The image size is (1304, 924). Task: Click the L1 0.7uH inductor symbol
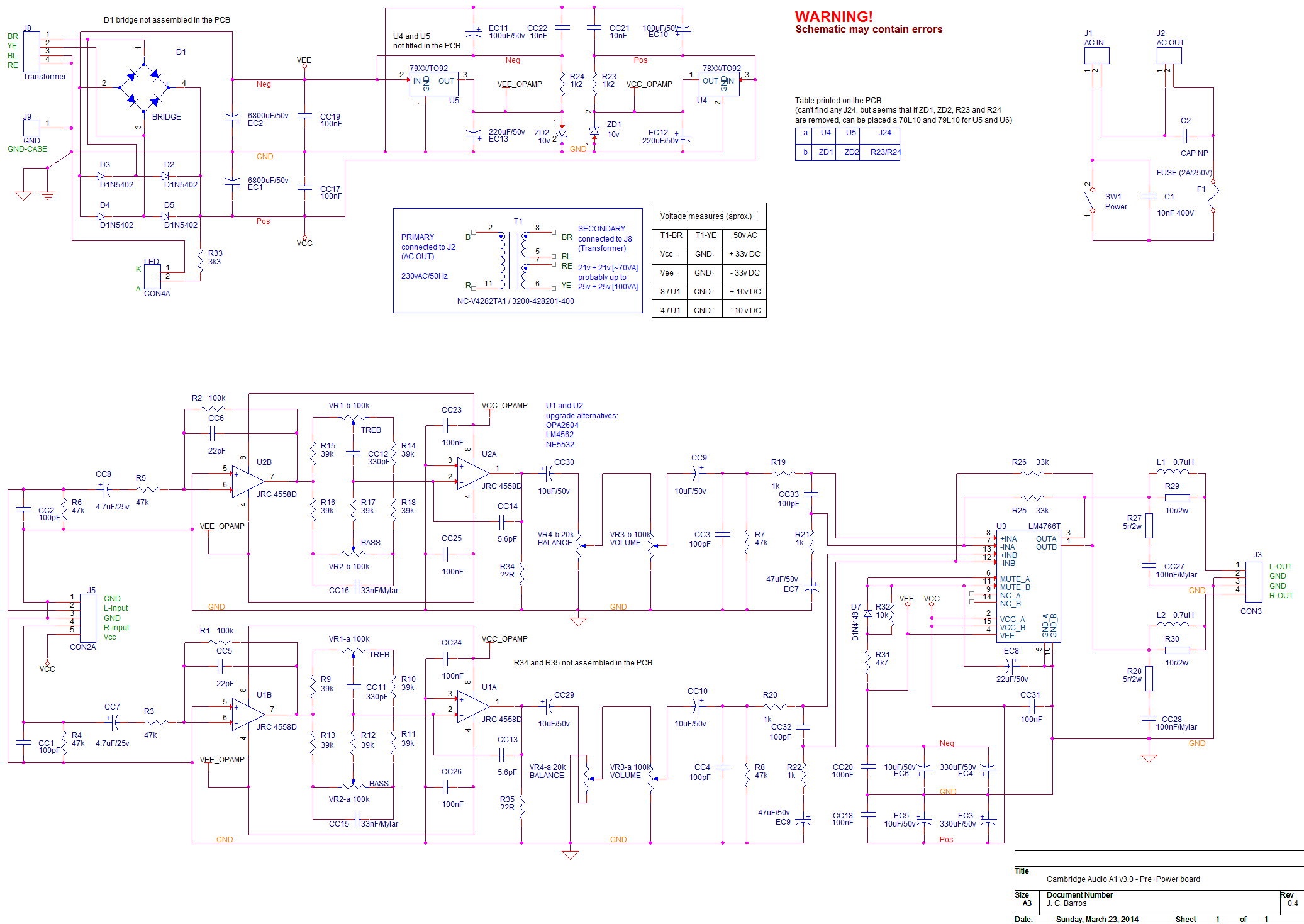click(1173, 470)
